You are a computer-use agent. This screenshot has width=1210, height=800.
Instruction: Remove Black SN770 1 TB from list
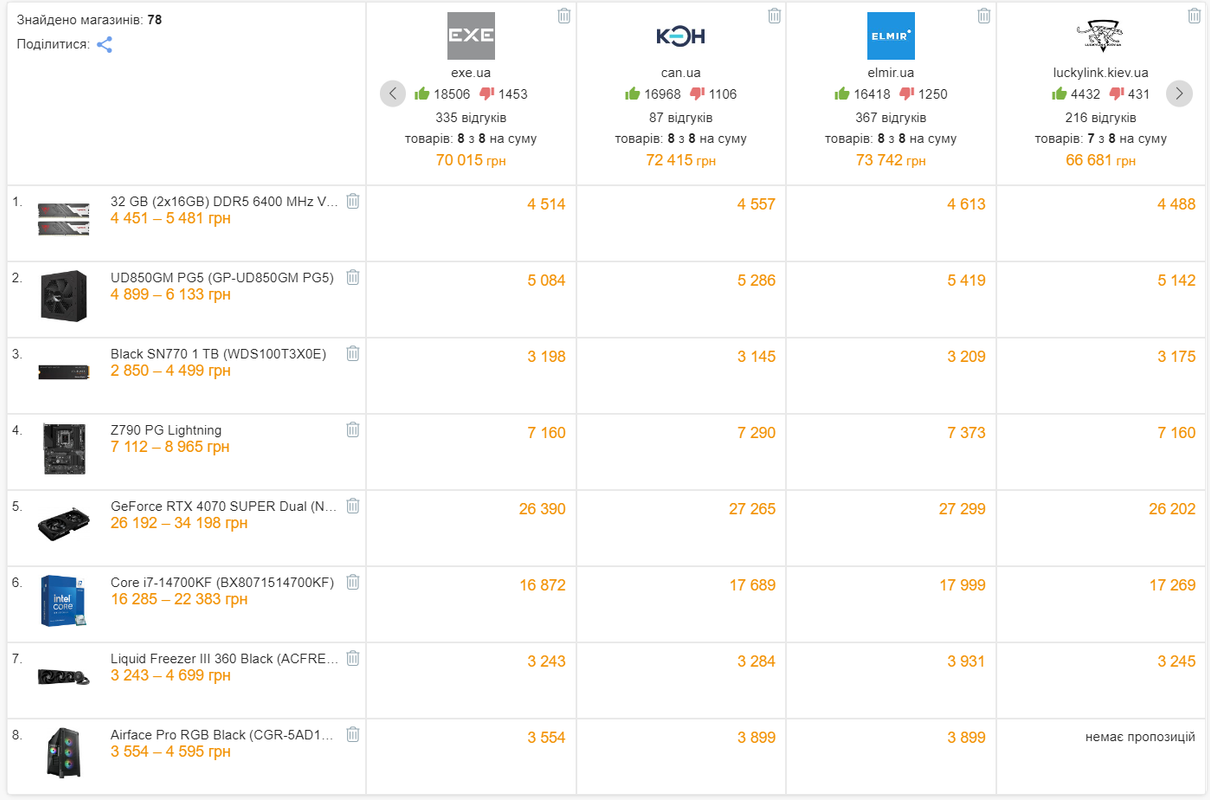353,353
